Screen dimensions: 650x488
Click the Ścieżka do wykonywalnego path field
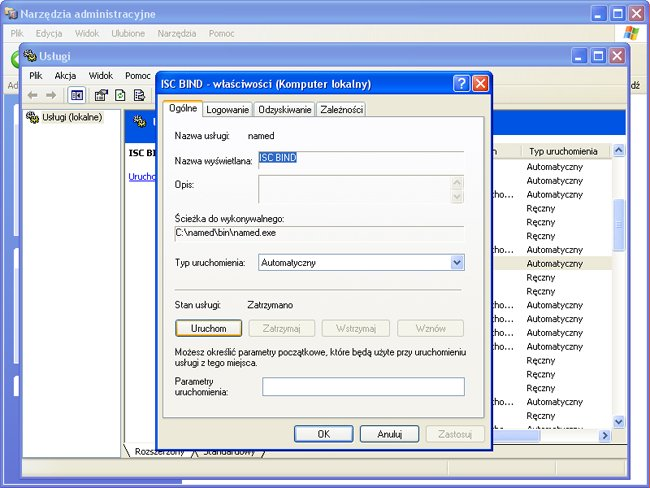(x=319, y=233)
